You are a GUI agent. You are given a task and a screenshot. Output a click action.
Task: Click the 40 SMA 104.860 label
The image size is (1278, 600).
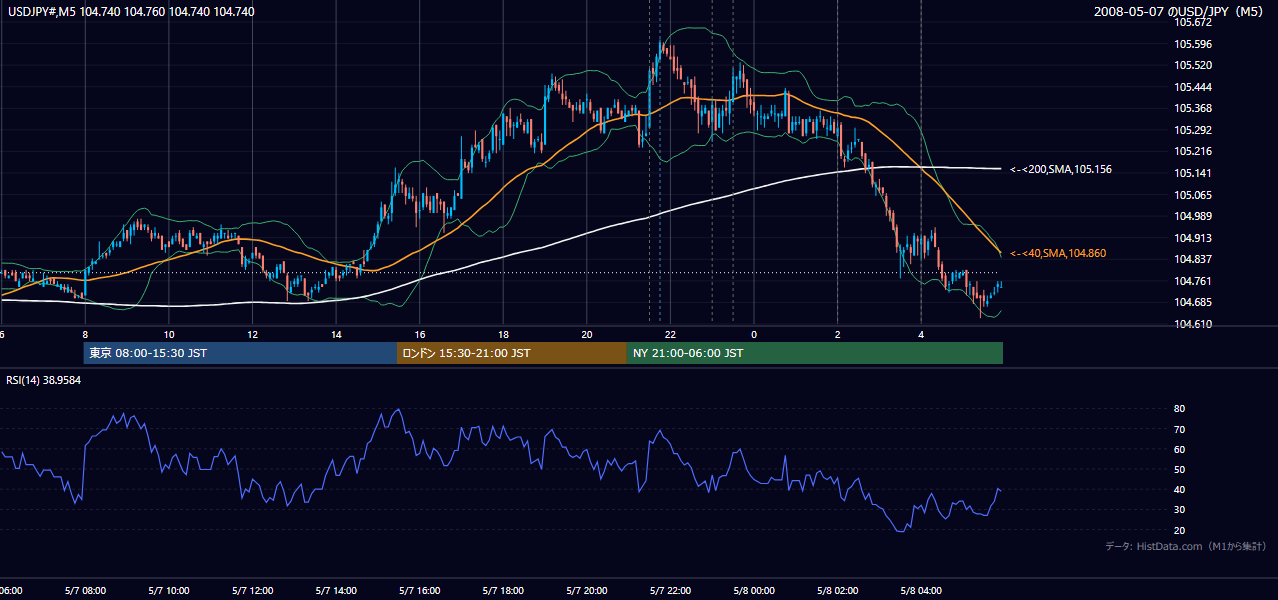pyautogui.click(x=1059, y=254)
